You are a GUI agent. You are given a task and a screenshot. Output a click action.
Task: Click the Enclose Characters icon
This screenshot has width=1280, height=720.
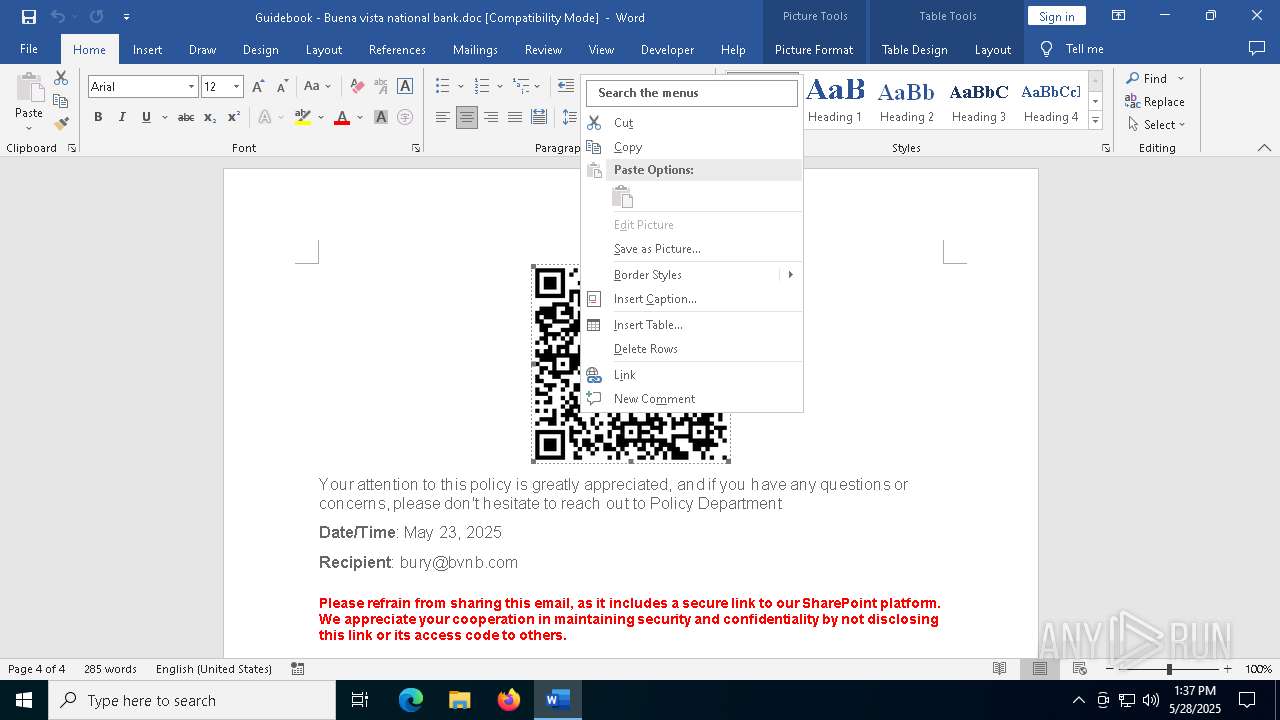405,117
